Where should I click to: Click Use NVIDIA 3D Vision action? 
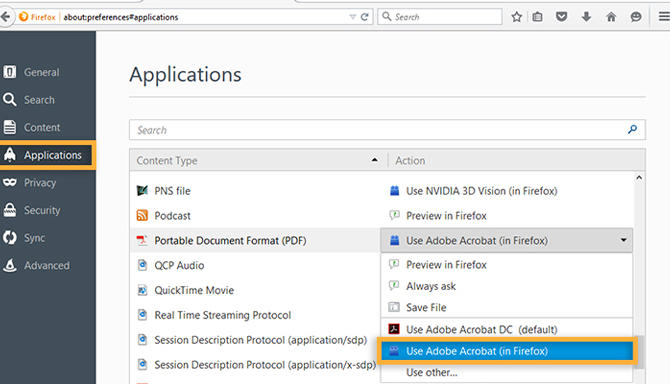[x=482, y=191]
